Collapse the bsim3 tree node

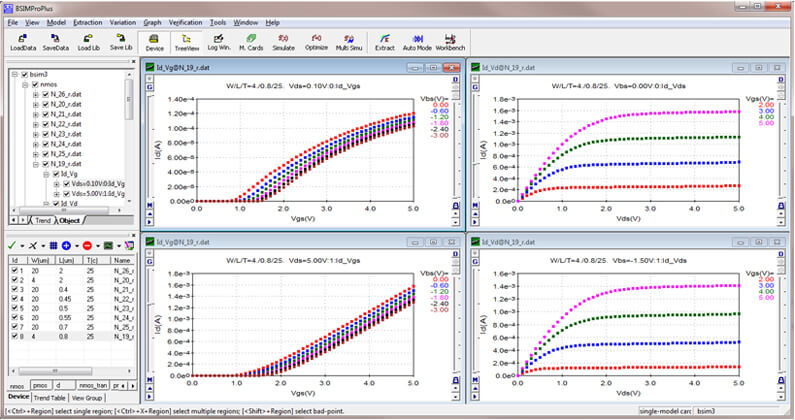click(x=15, y=75)
